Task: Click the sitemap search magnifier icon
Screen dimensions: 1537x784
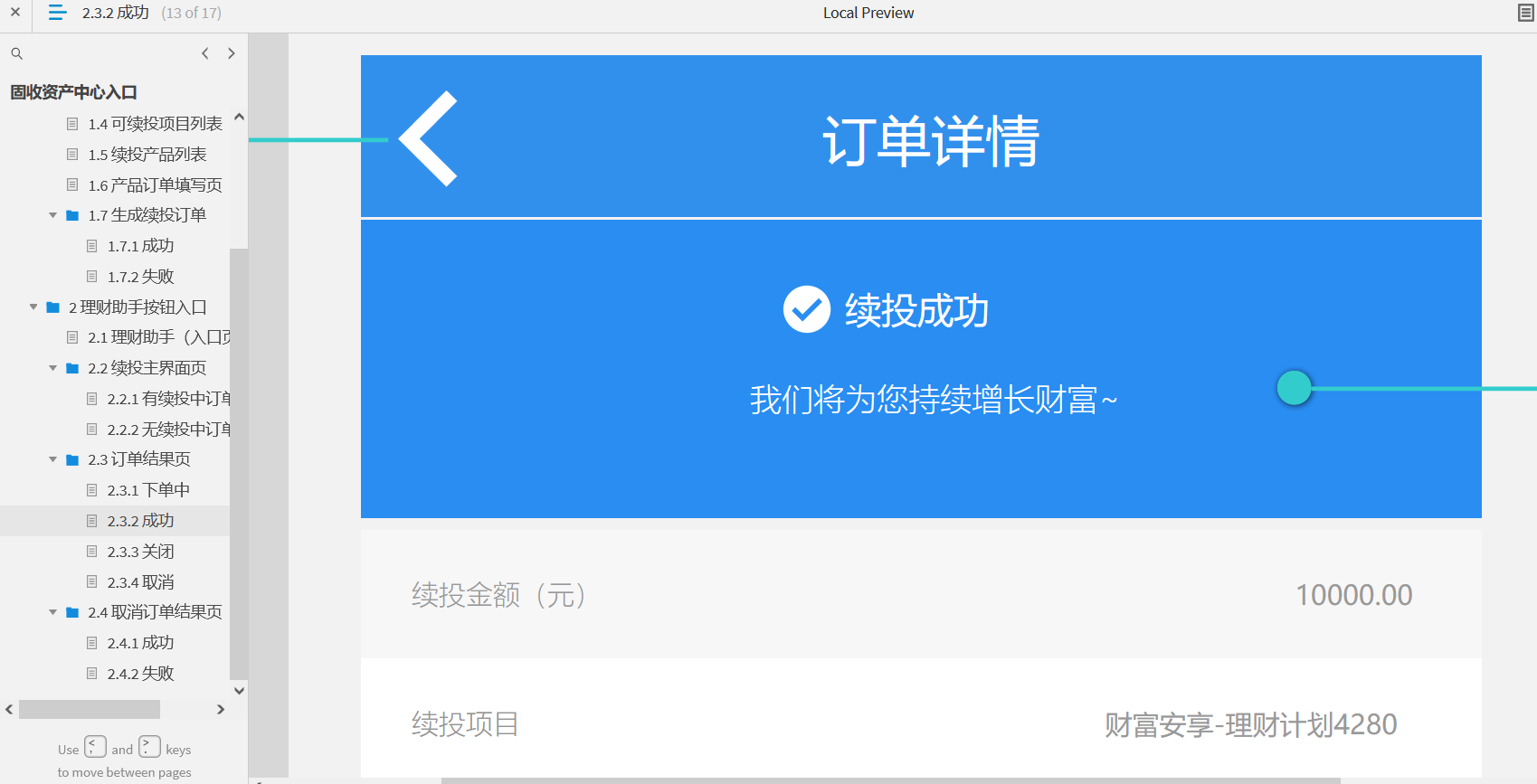Action: (x=16, y=54)
